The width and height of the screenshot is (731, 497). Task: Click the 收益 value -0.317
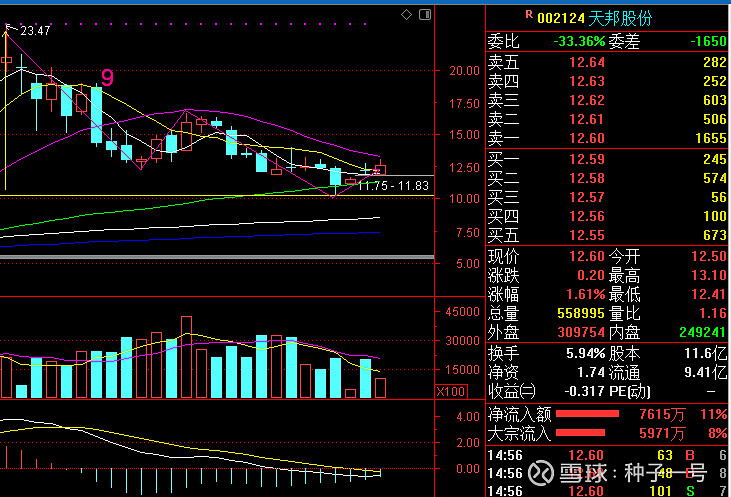tap(584, 391)
